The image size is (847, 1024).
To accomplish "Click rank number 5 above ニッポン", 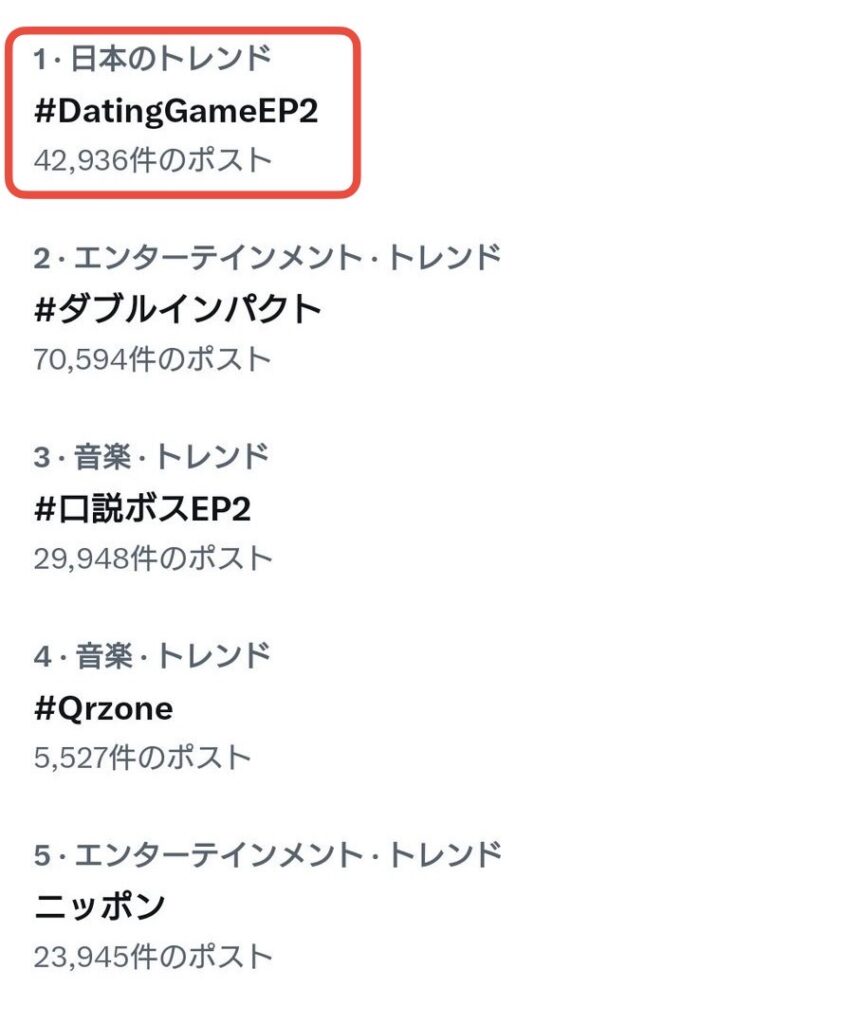I will click(41, 856).
